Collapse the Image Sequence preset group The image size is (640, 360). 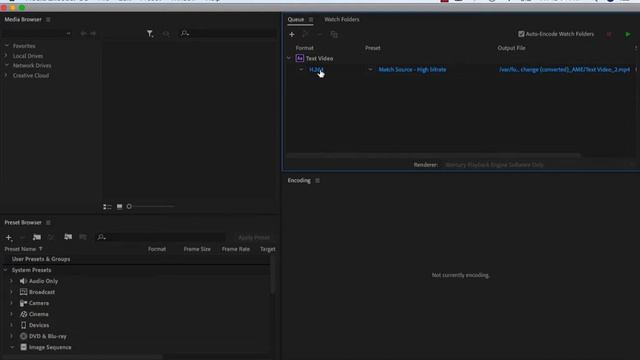[12, 347]
